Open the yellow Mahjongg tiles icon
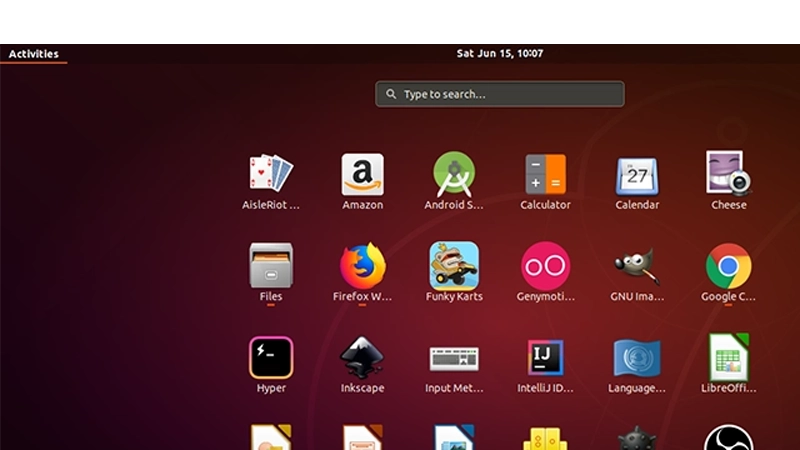Screen dimensions: 800x450 coord(545,438)
